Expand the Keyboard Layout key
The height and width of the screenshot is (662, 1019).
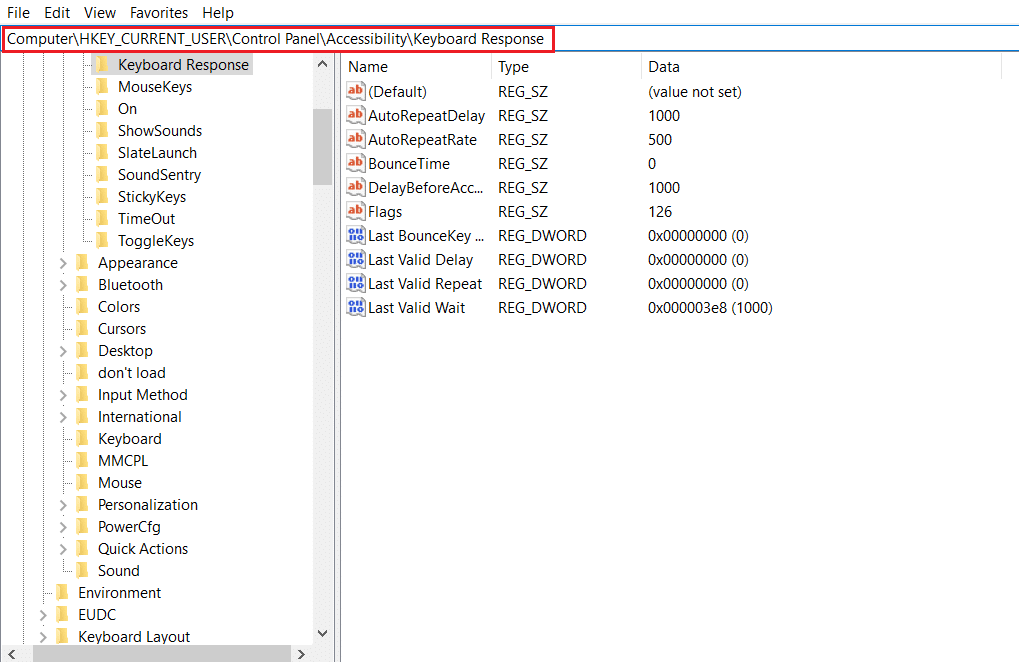(43, 637)
